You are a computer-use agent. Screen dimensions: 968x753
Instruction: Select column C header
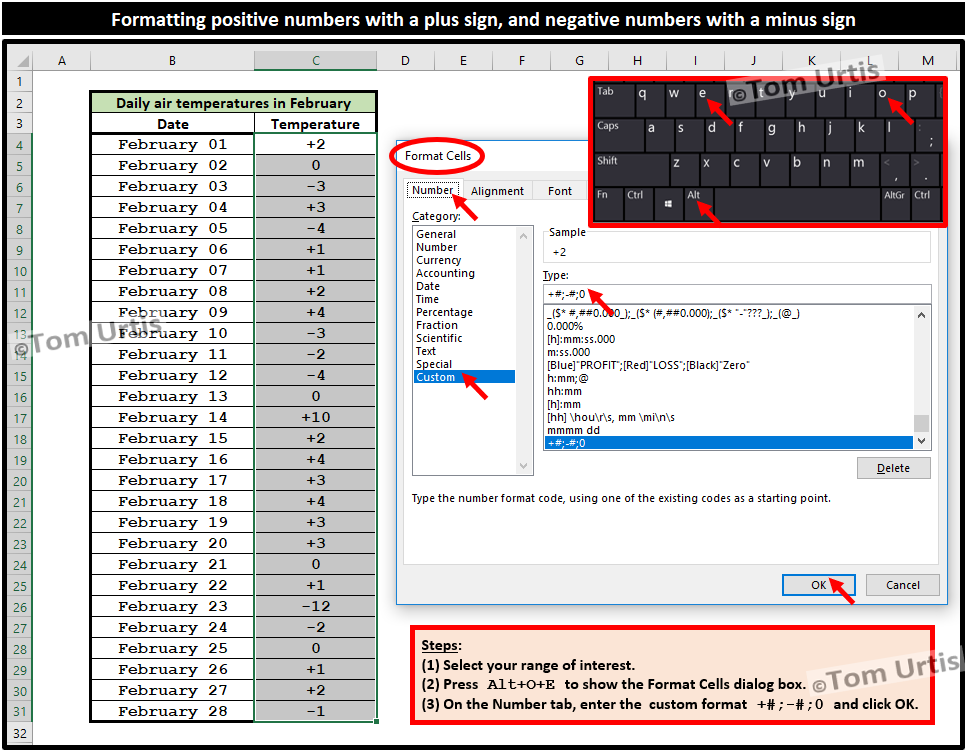pos(315,60)
